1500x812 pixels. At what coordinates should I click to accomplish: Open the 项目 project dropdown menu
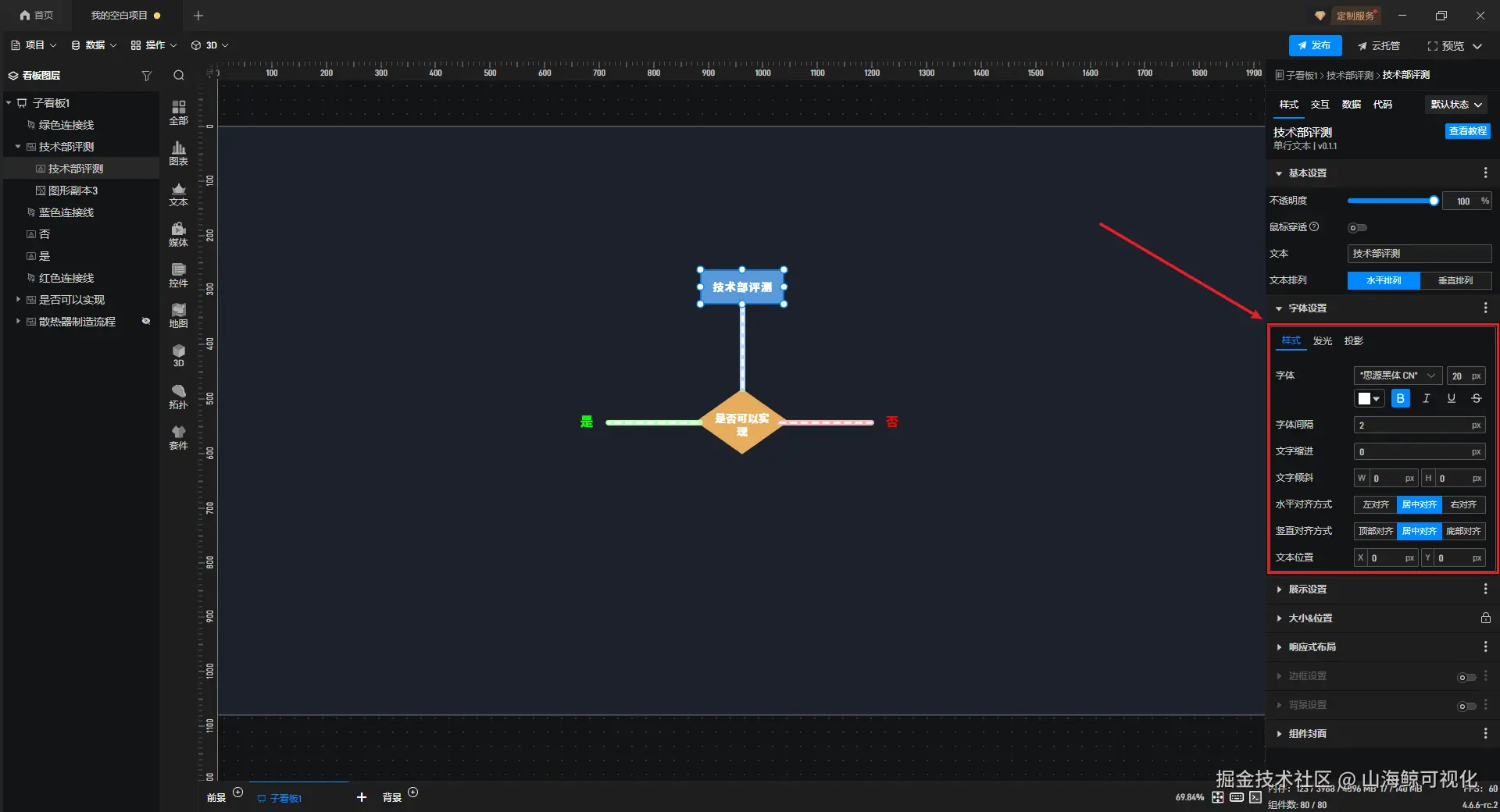click(34, 45)
